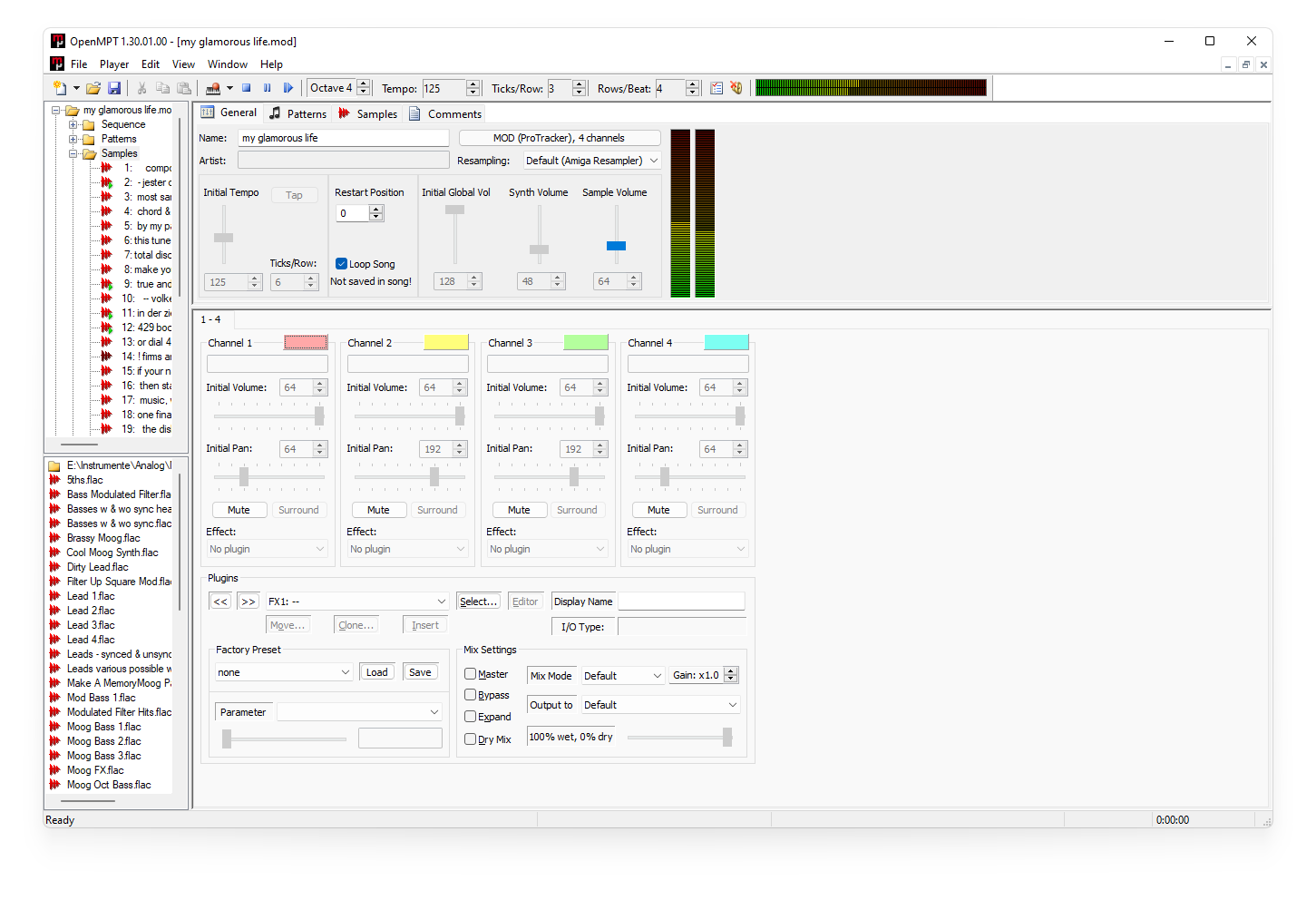This screenshot has height=900, width=1316.
Task: Click the Cut scissors toolbar icon
Action: click(142, 88)
